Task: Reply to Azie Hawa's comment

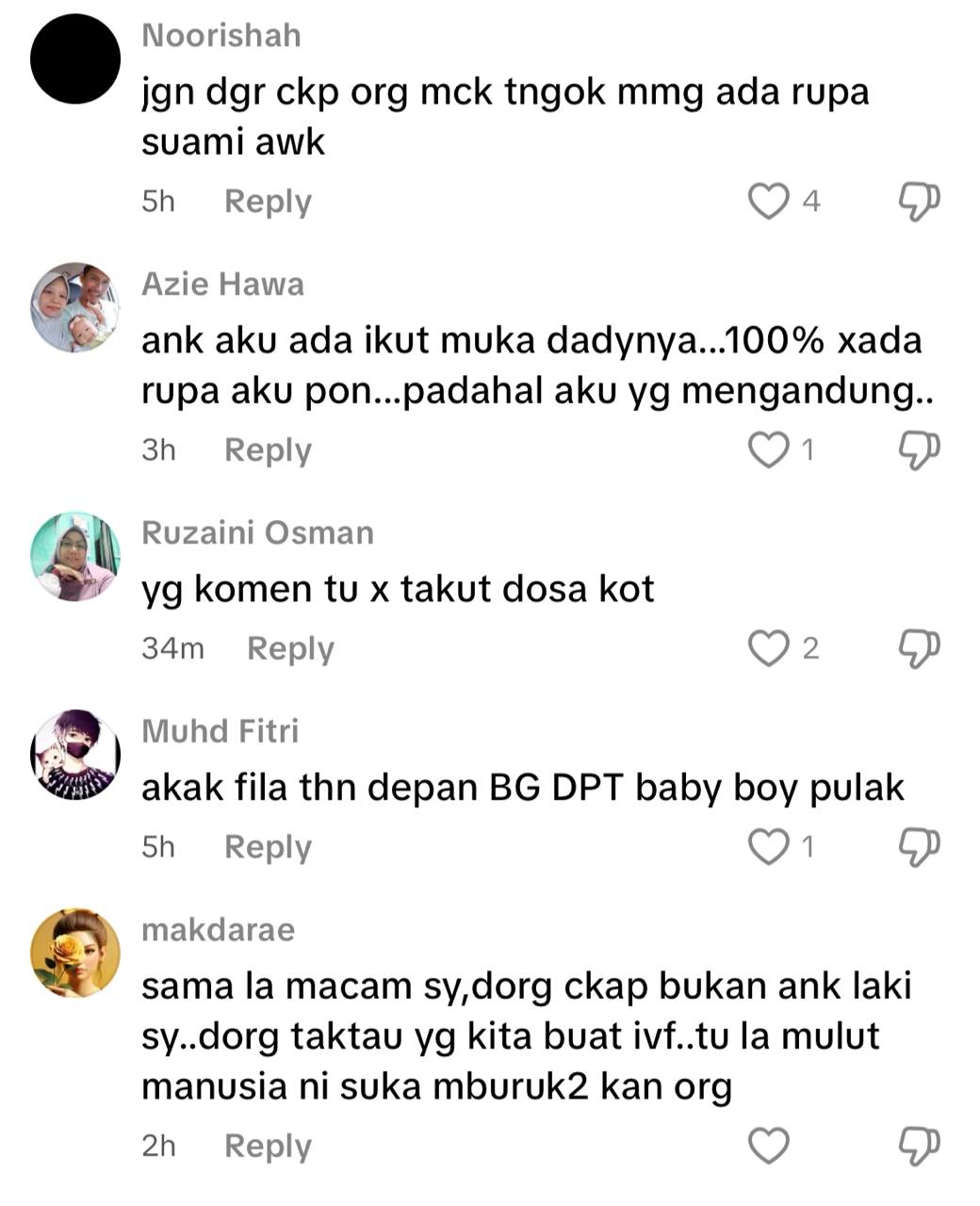Action: 268,450
